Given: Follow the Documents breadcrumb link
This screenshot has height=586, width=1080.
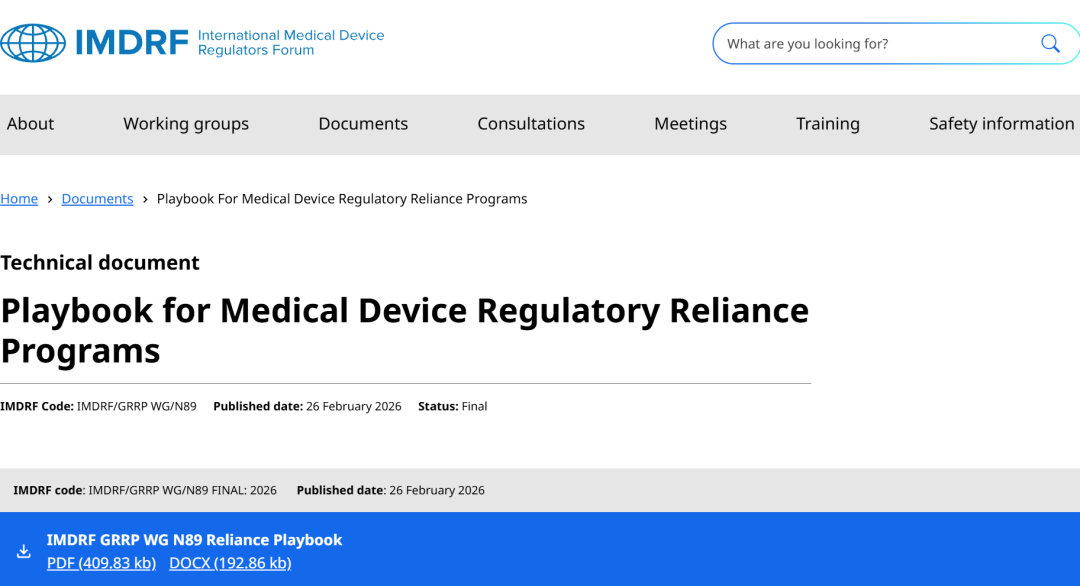Looking at the screenshot, I should click(x=97, y=199).
